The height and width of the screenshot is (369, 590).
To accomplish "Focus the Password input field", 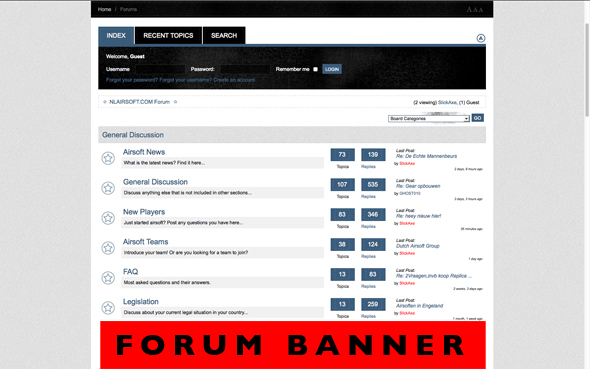I will (x=245, y=69).
